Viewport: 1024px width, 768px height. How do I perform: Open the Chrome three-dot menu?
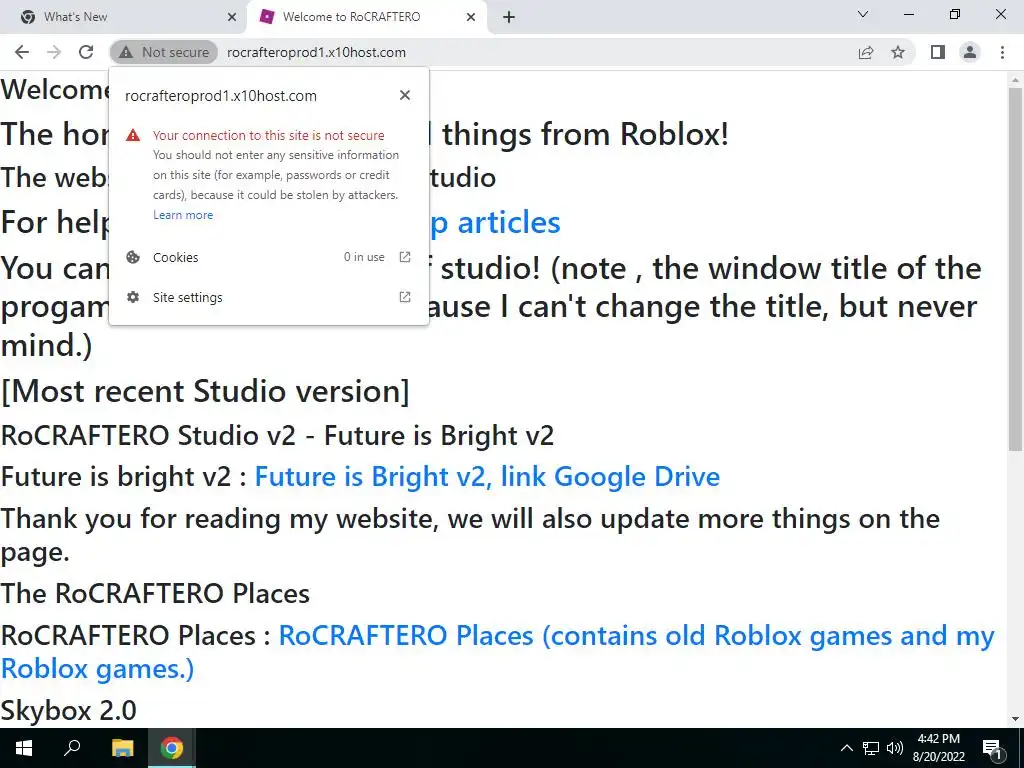(1002, 52)
